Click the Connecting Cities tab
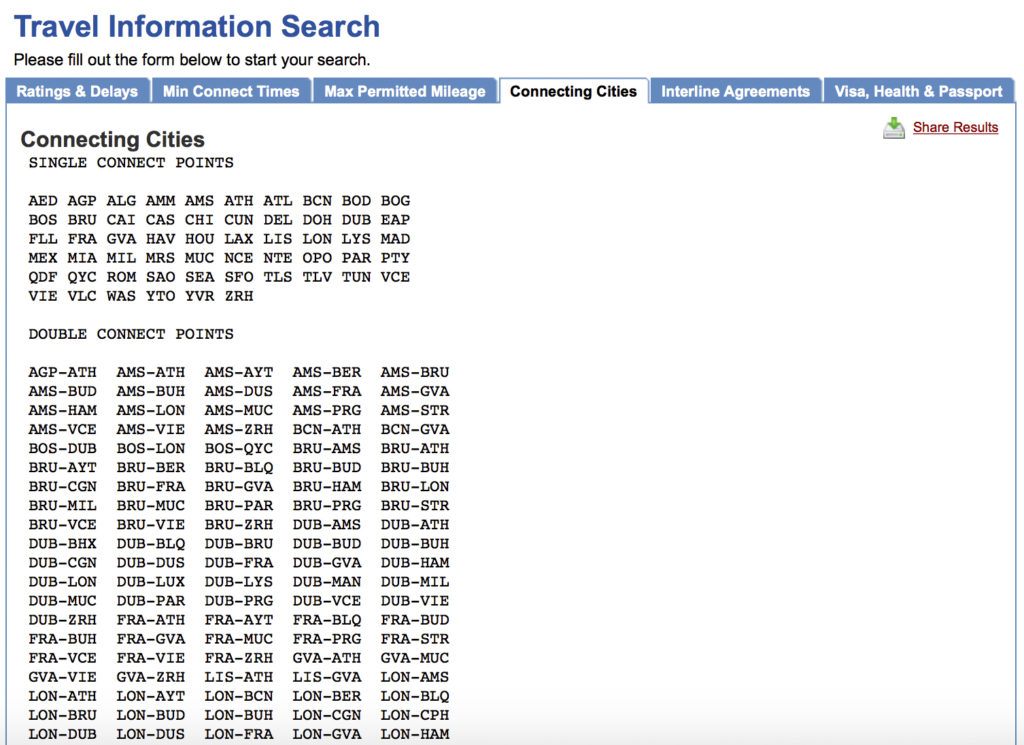This screenshot has height=745, width=1024. tap(573, 91)
